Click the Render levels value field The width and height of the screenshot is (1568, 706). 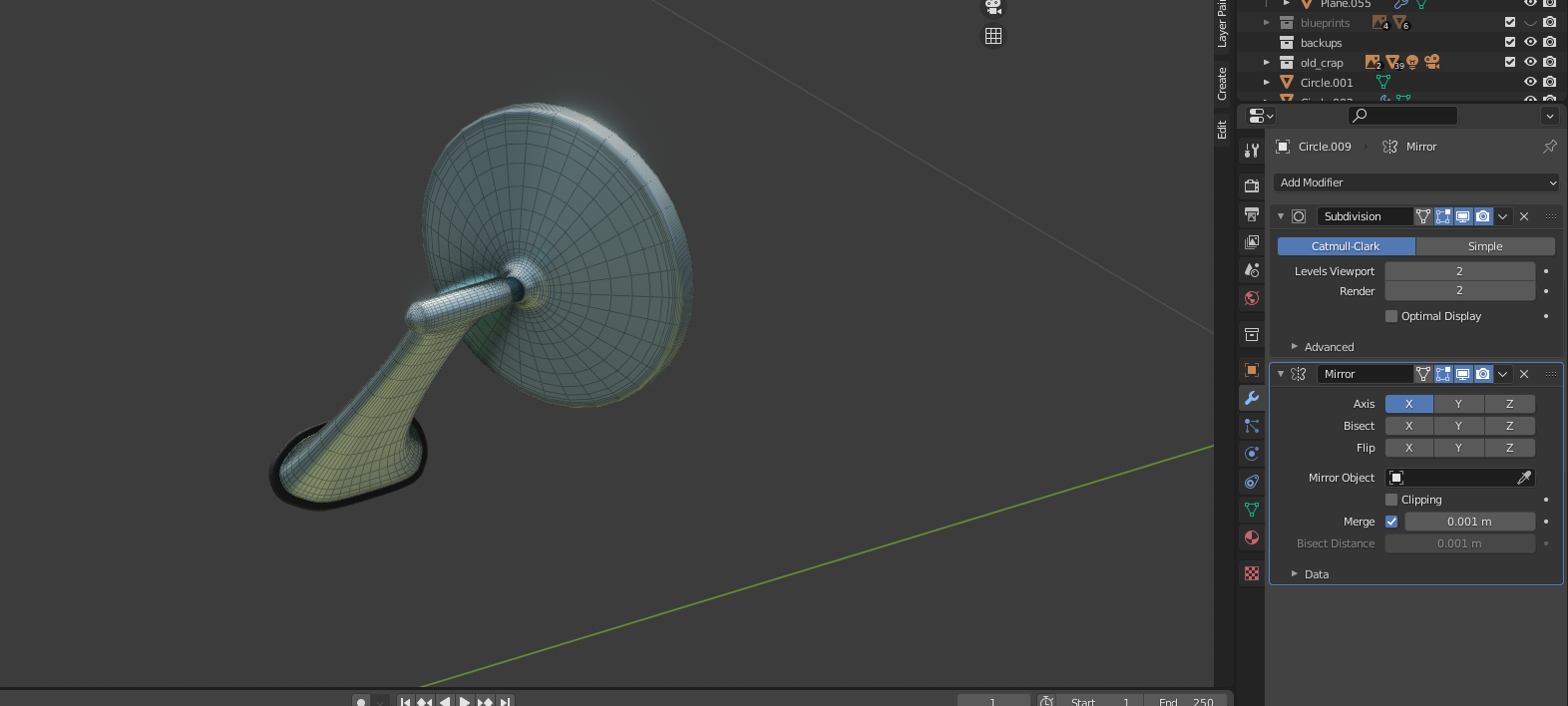point(1460,291)
